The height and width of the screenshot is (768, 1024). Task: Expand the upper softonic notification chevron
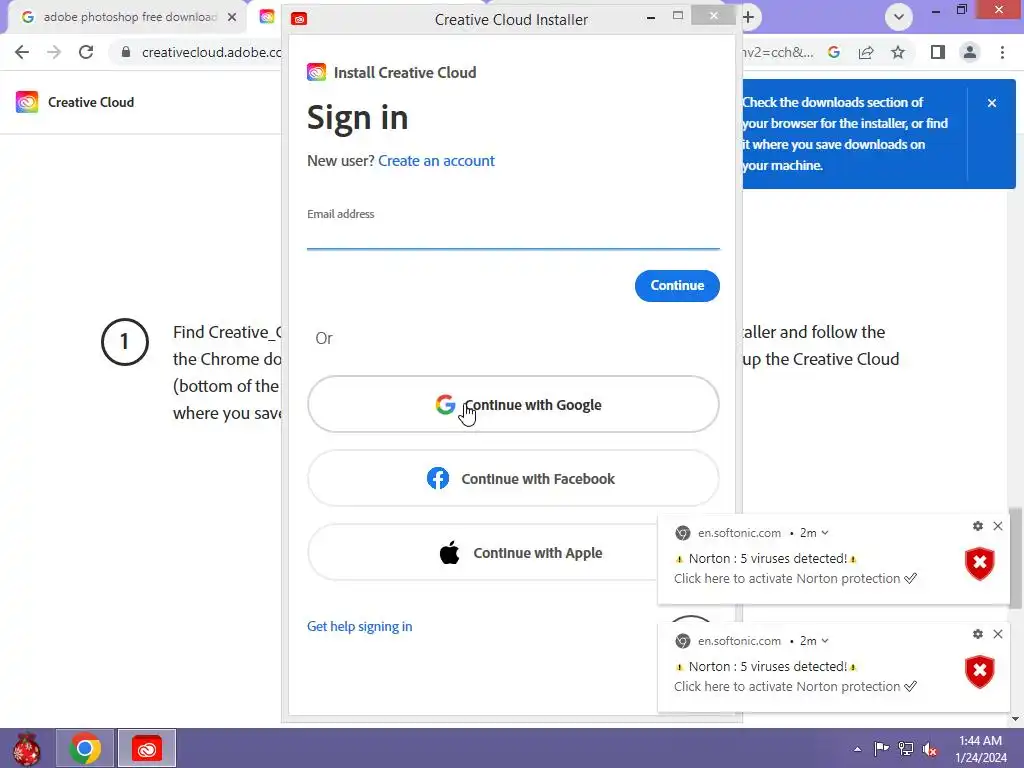pyautogui.click(x=825, y=533)
